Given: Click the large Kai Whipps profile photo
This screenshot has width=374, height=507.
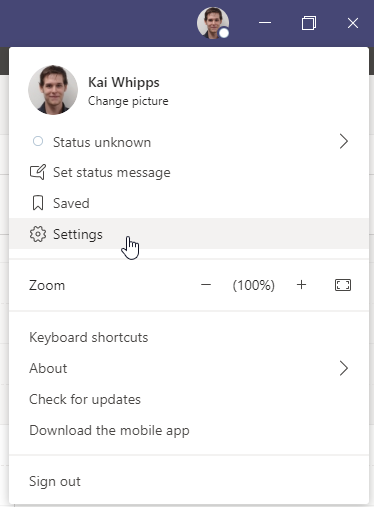Looking at the screenshot, I should (53, 90).
